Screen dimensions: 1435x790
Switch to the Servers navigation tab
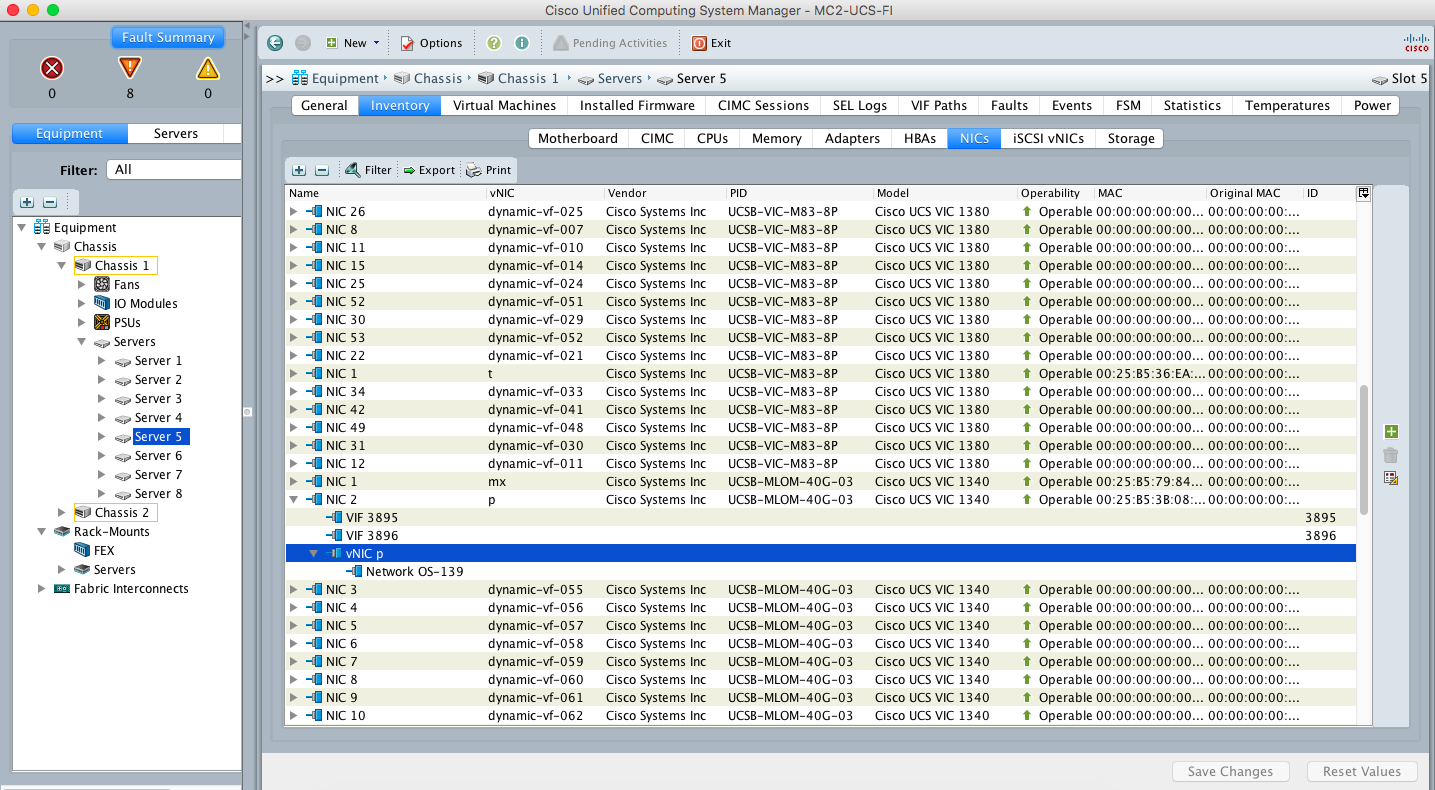click(x=176, y=133)
